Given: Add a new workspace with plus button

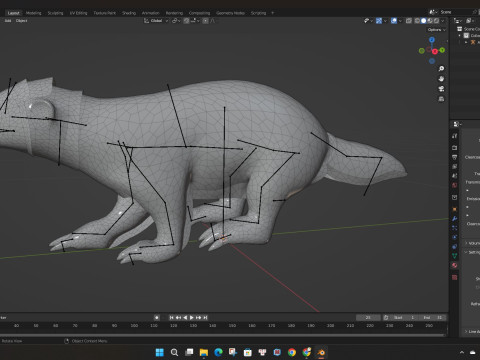Looking at the screenshot, I should point(272,13).
